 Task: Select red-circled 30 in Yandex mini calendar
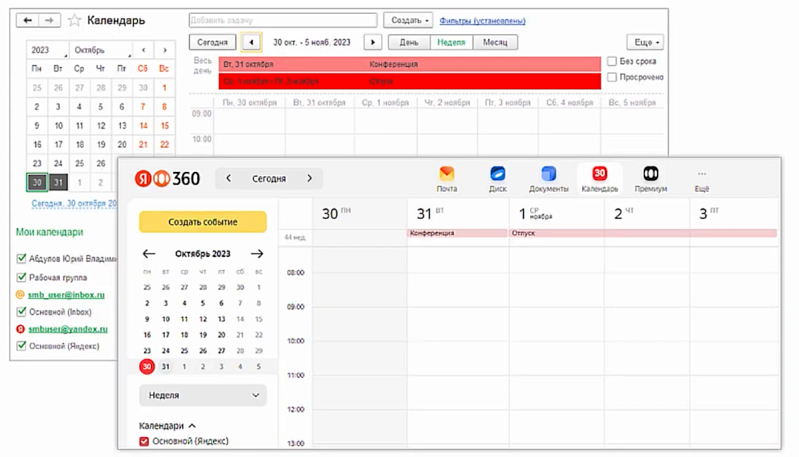click(x=147, y=366)
